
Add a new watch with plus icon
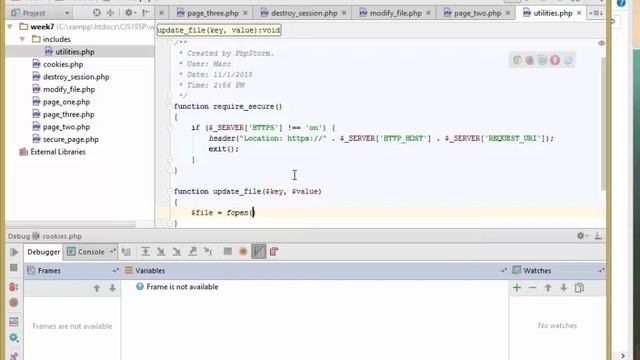point(517,288)
